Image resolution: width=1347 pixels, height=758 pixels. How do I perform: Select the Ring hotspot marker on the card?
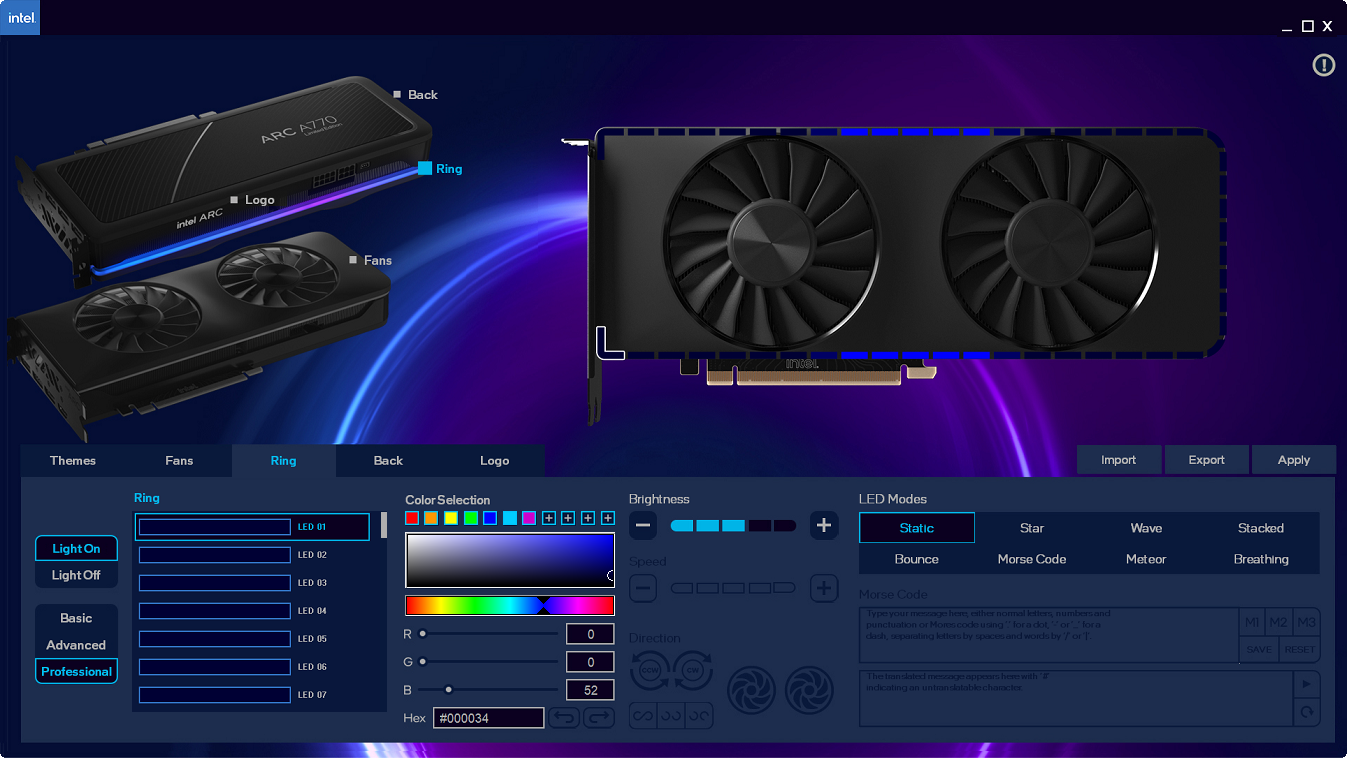pyautogui.click(x=425, y=168)
